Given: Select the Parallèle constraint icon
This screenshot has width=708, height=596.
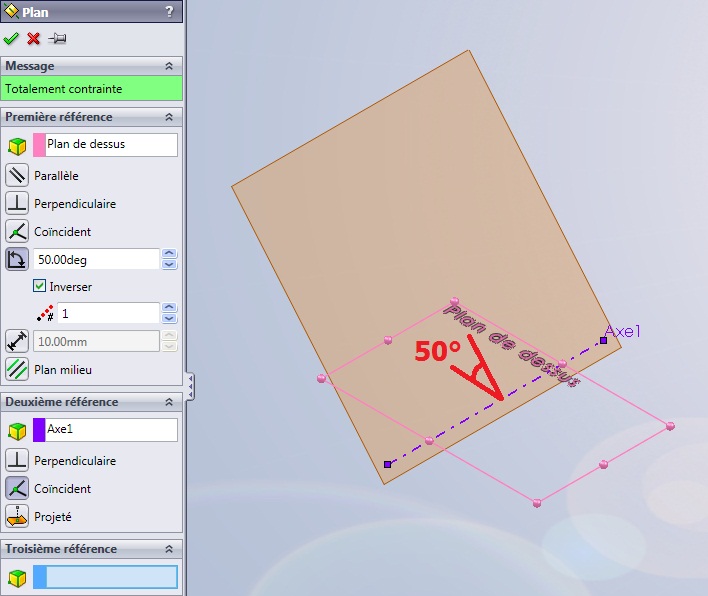Looking at the screenshot, I should pyautogui.click(x=17, y=175).
